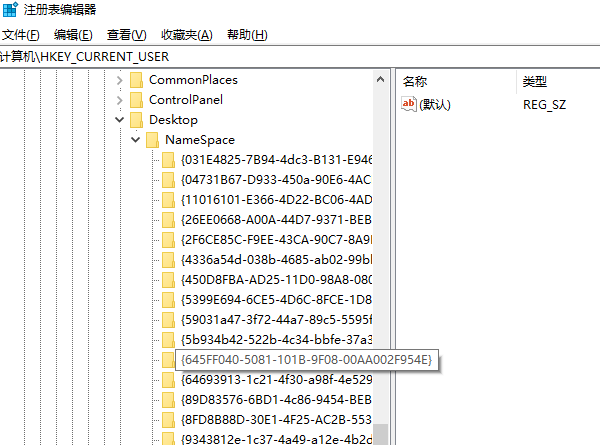Collapse the Desktop key
This screenshot has width=600, height=445.
coord(119,120)
